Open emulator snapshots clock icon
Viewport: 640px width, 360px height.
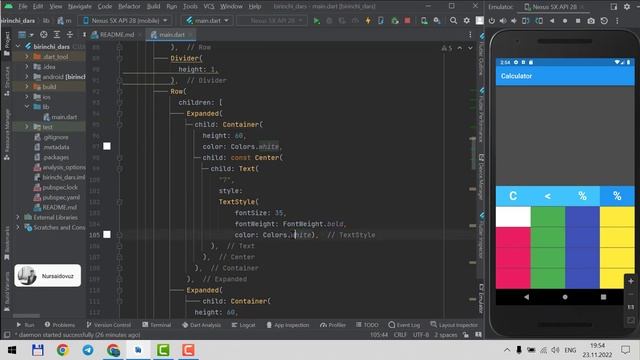point(604,20)
